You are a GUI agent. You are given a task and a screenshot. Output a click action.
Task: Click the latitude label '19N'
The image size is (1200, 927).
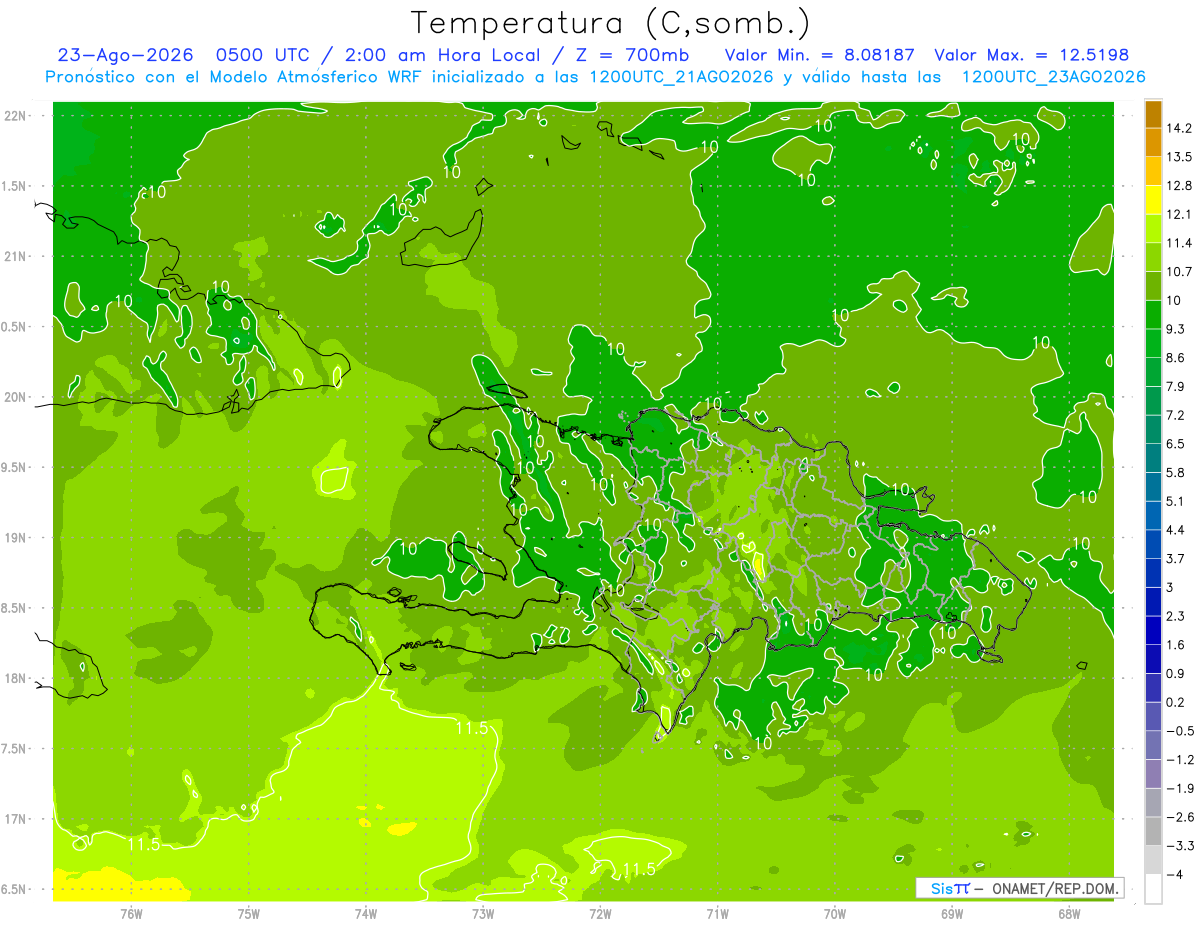[14, 538]
